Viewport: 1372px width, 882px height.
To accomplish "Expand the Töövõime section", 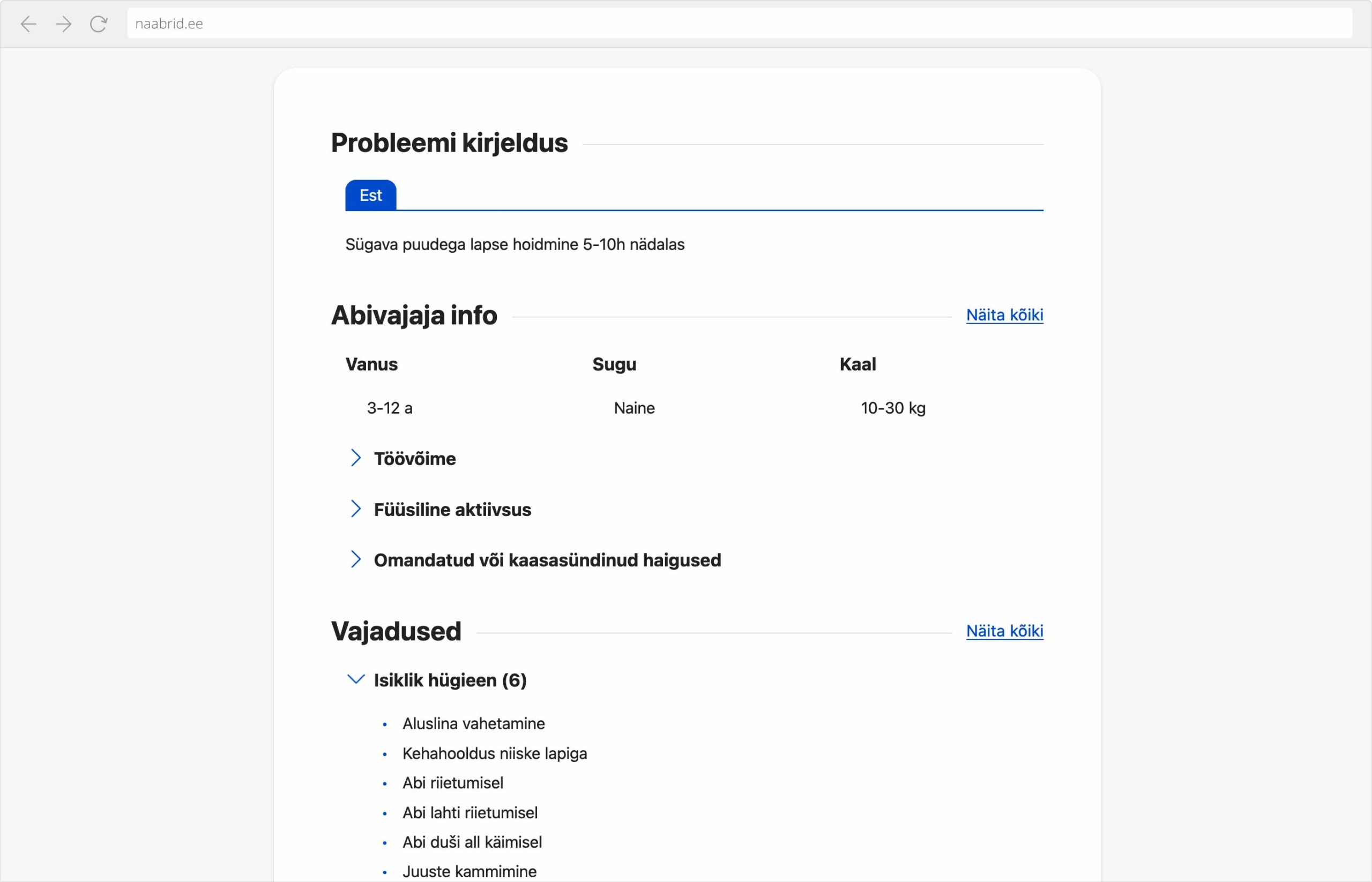I will (x=415, y=459).
